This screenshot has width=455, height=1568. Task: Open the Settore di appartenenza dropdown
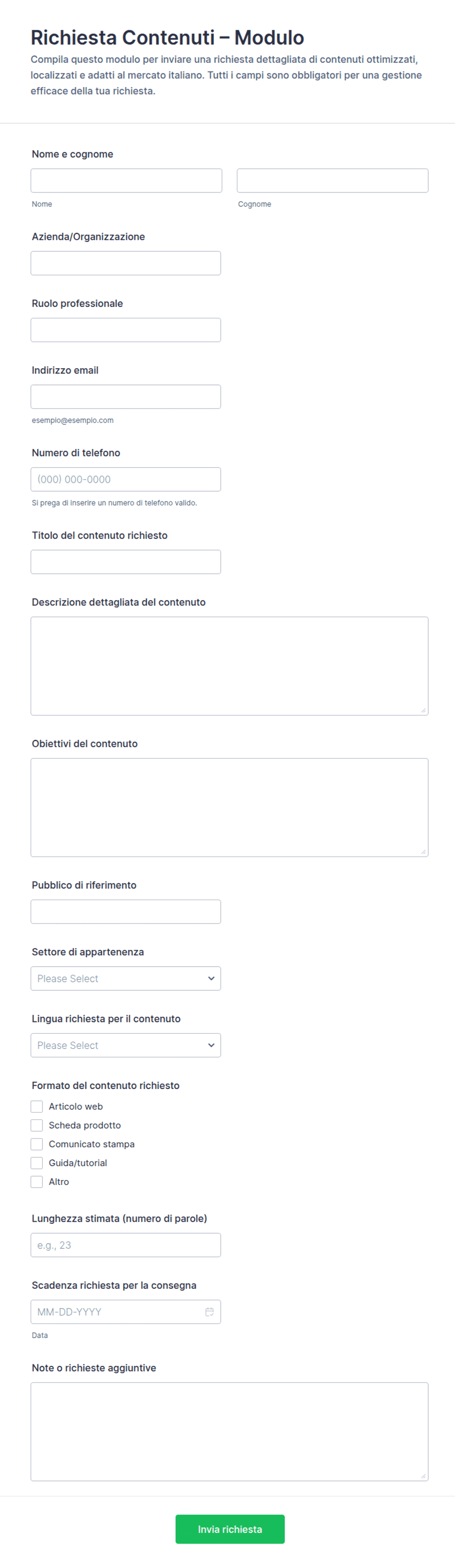coord(126,978)
